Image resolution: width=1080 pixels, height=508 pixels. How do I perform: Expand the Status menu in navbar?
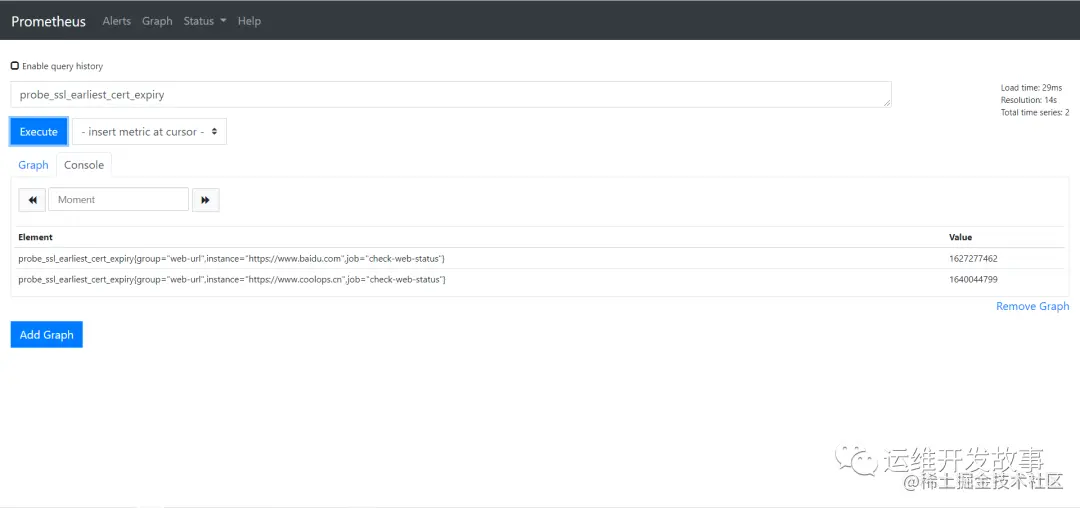205,21
